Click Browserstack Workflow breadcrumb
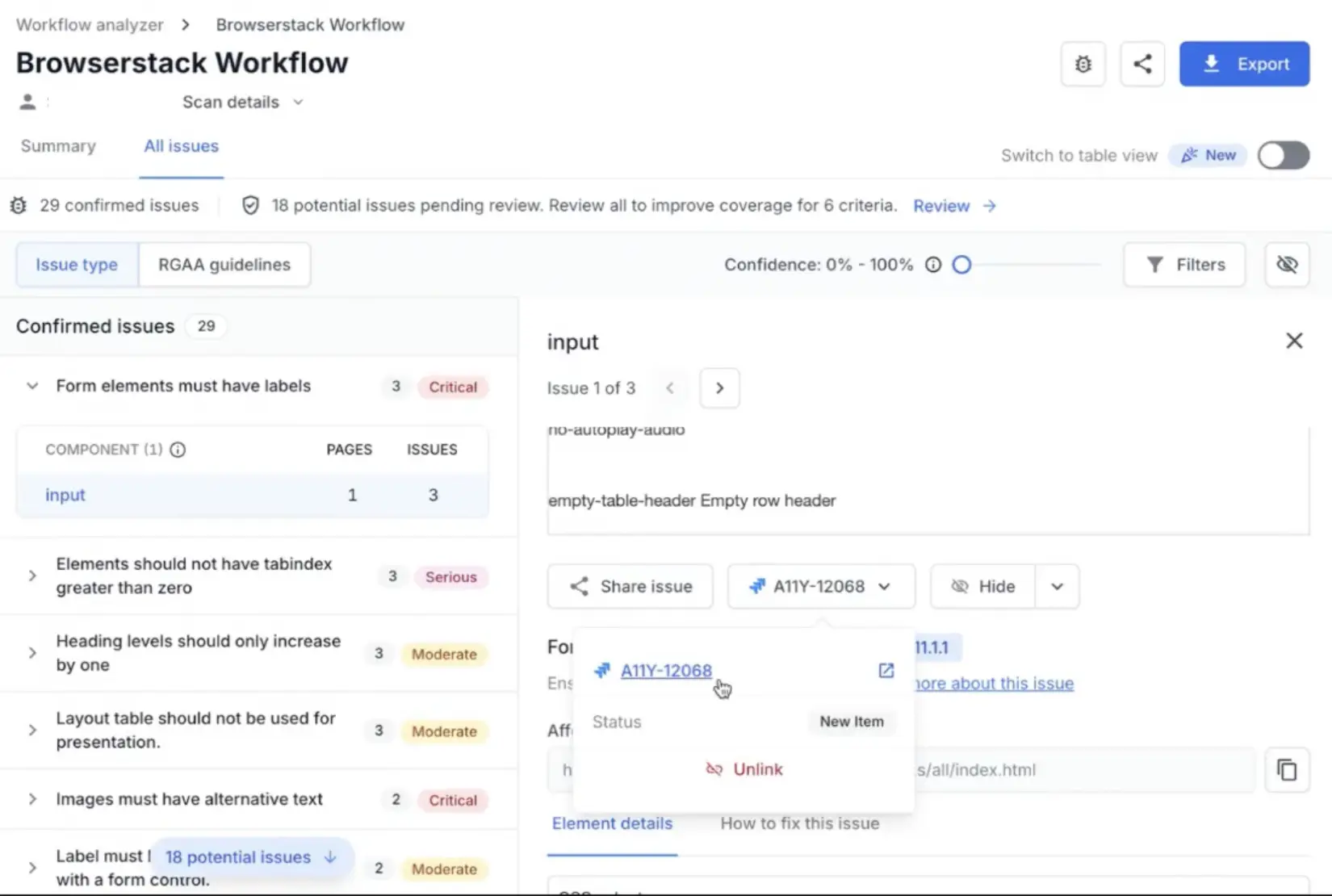The image size is (1332, 896). coord(310,25)
